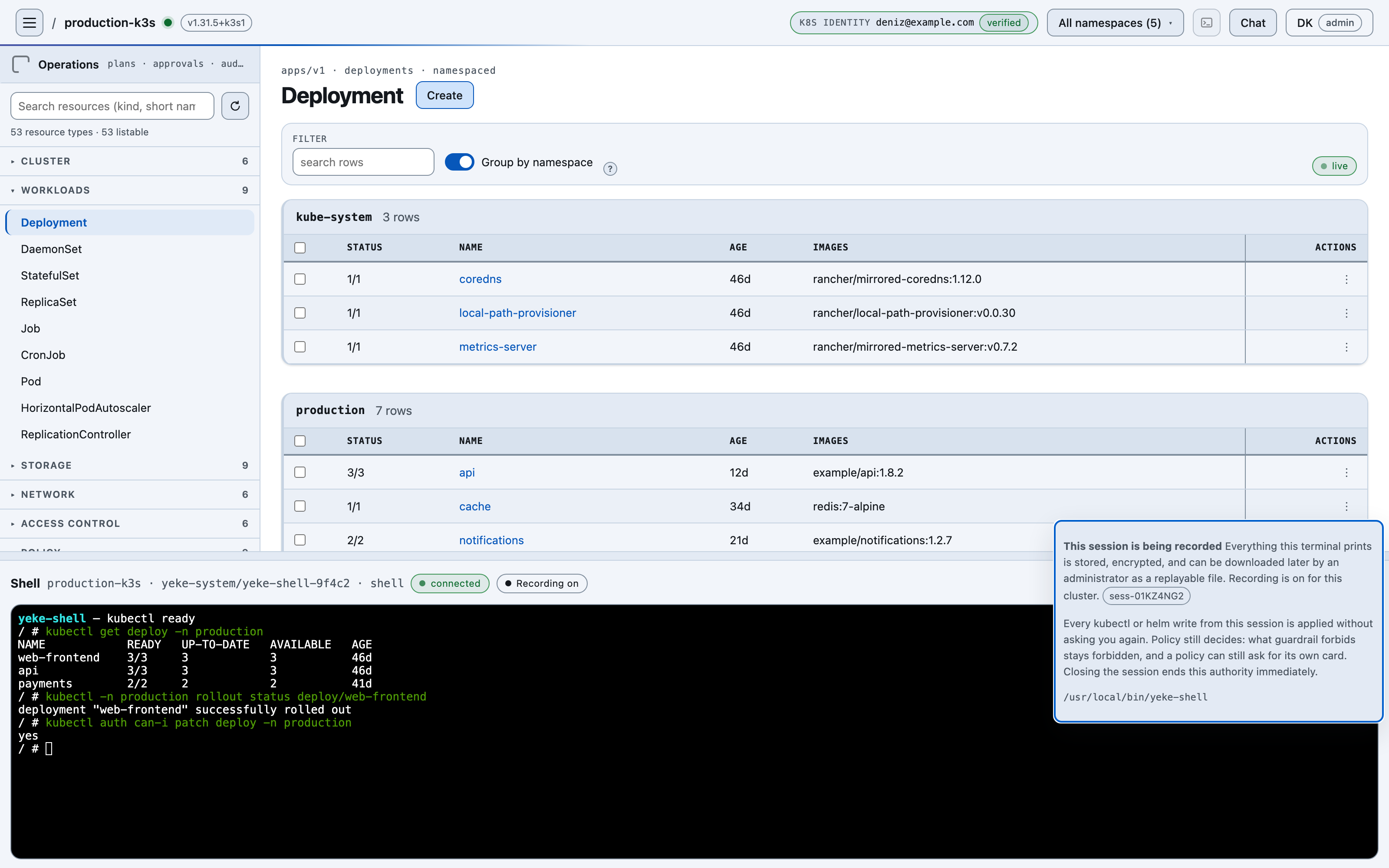This screenshot has width=1389, height=868.
Task: Focus the search resources field
Action: point(112,106)
